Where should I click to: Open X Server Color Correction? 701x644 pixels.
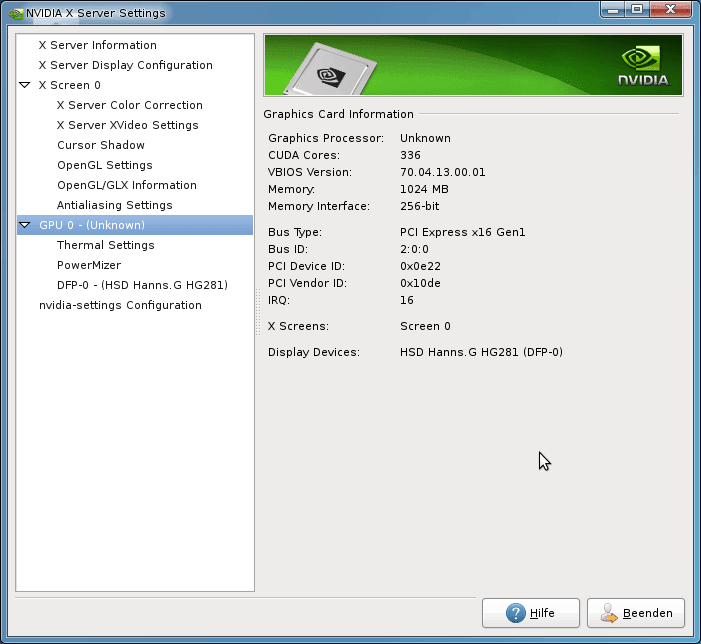(x=130, y=105)
